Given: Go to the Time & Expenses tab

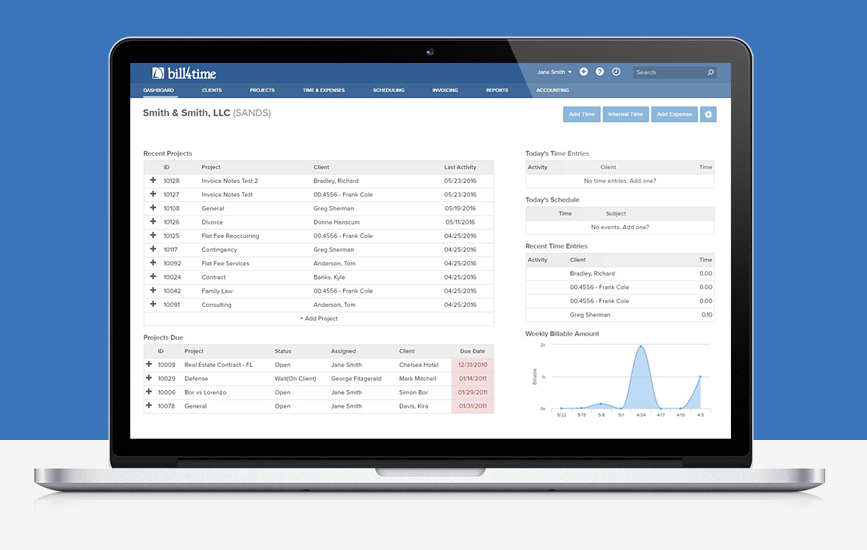Looking at the screenshot, I should point(323,90).
